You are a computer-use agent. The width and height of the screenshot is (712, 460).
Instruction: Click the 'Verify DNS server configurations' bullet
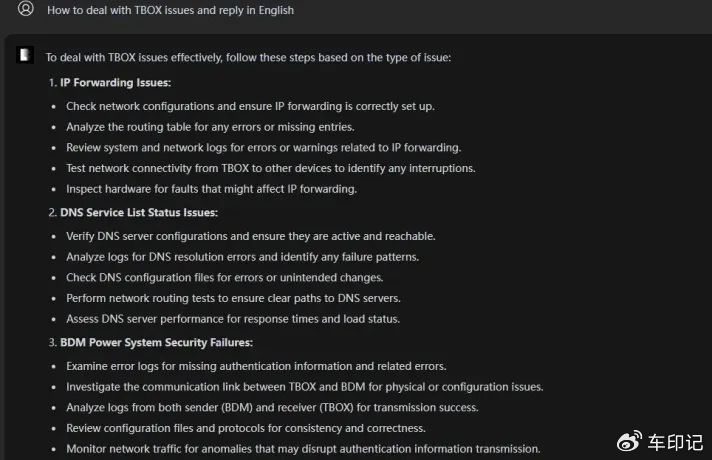click(251, 236)
